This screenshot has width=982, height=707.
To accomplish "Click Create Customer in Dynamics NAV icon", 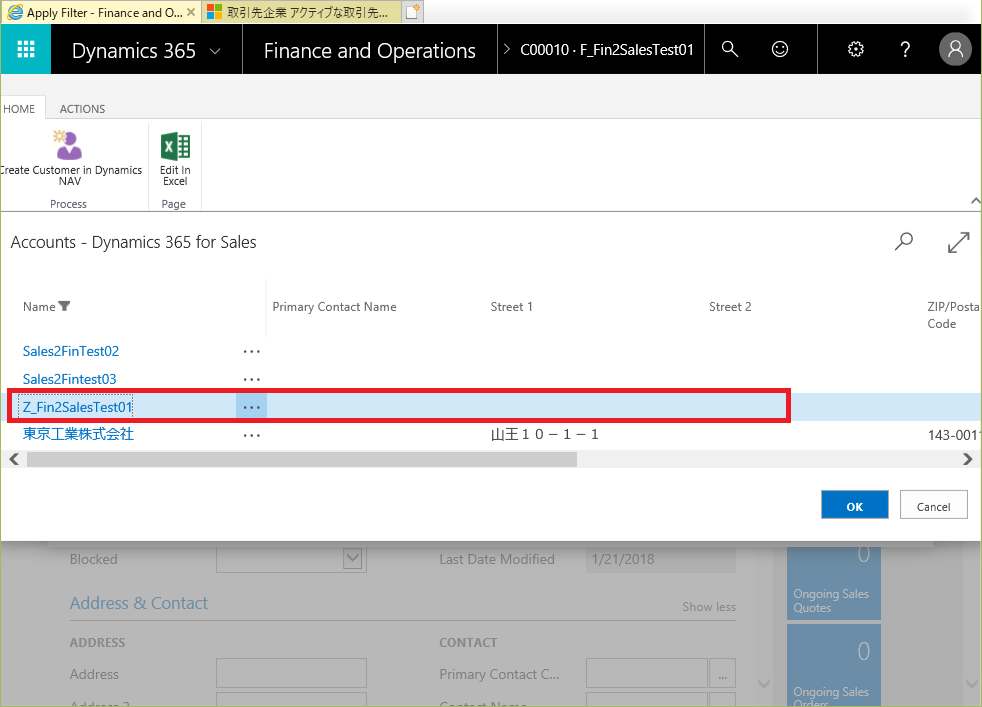I will pyautogui.click(x=69, y=145).
